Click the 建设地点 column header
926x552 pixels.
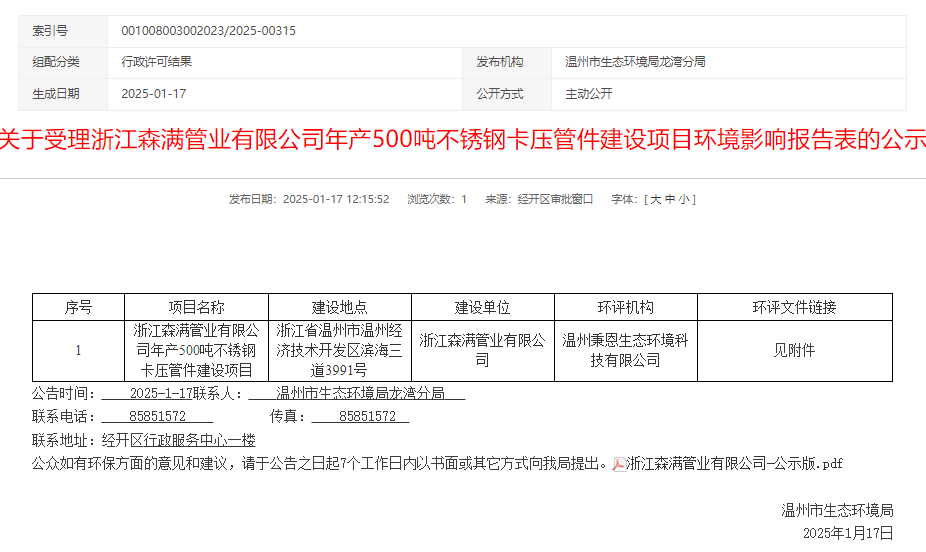(340, 307)
